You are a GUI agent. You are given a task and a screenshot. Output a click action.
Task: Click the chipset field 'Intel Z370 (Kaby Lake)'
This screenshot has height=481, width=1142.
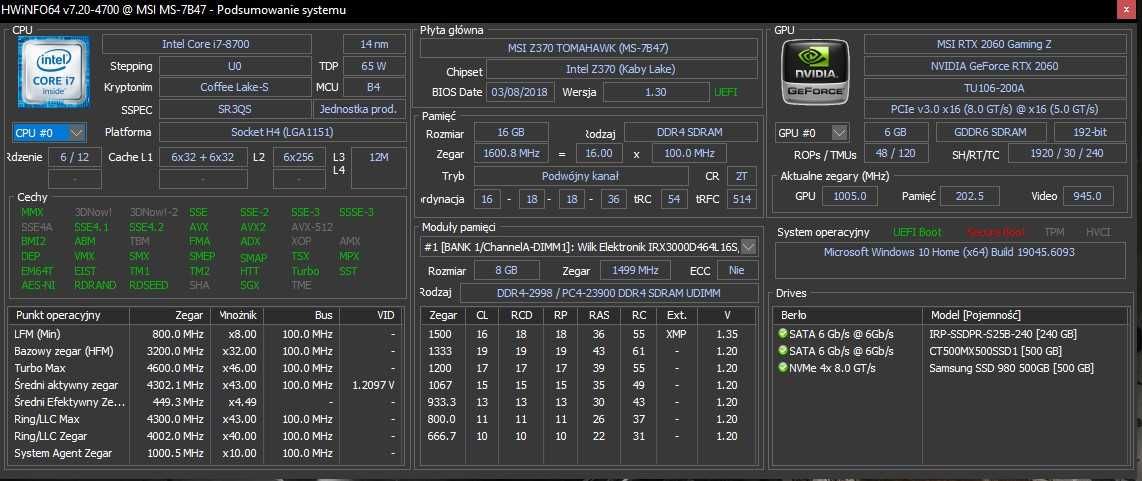coord(621,70)
